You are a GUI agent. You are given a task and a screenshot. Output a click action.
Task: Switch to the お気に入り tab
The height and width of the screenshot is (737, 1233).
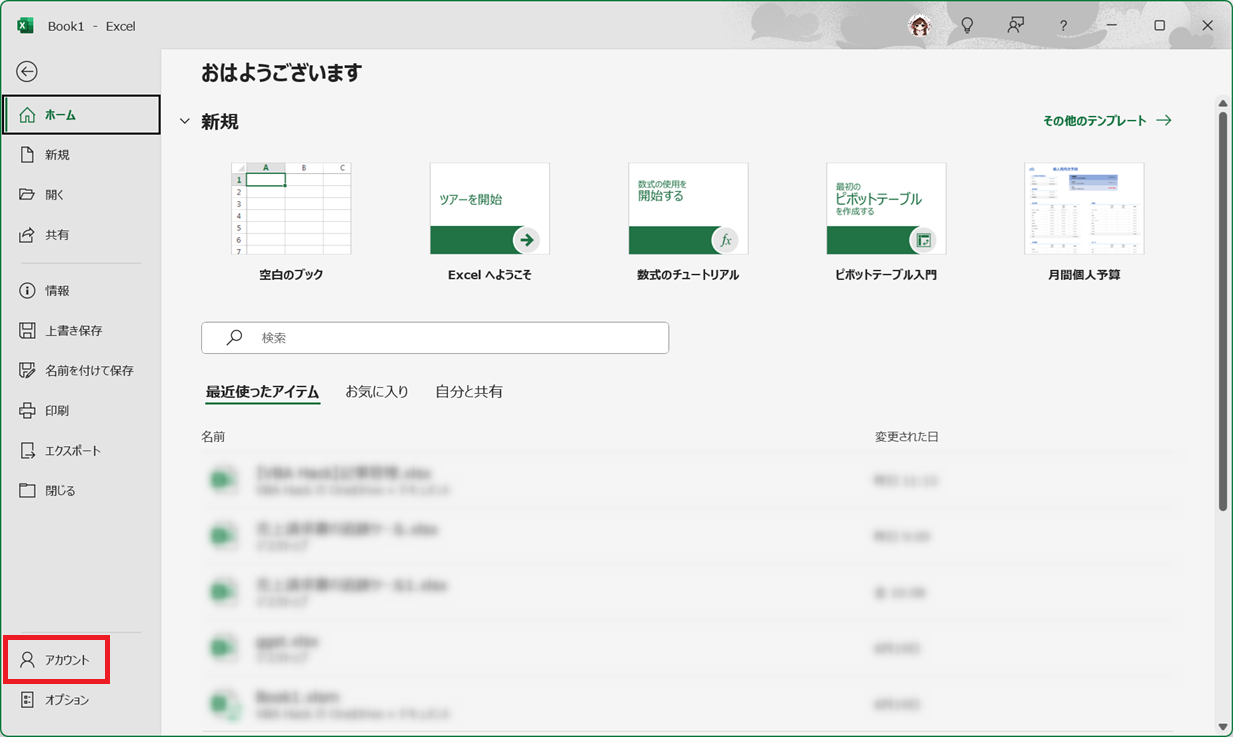point(377,392)
